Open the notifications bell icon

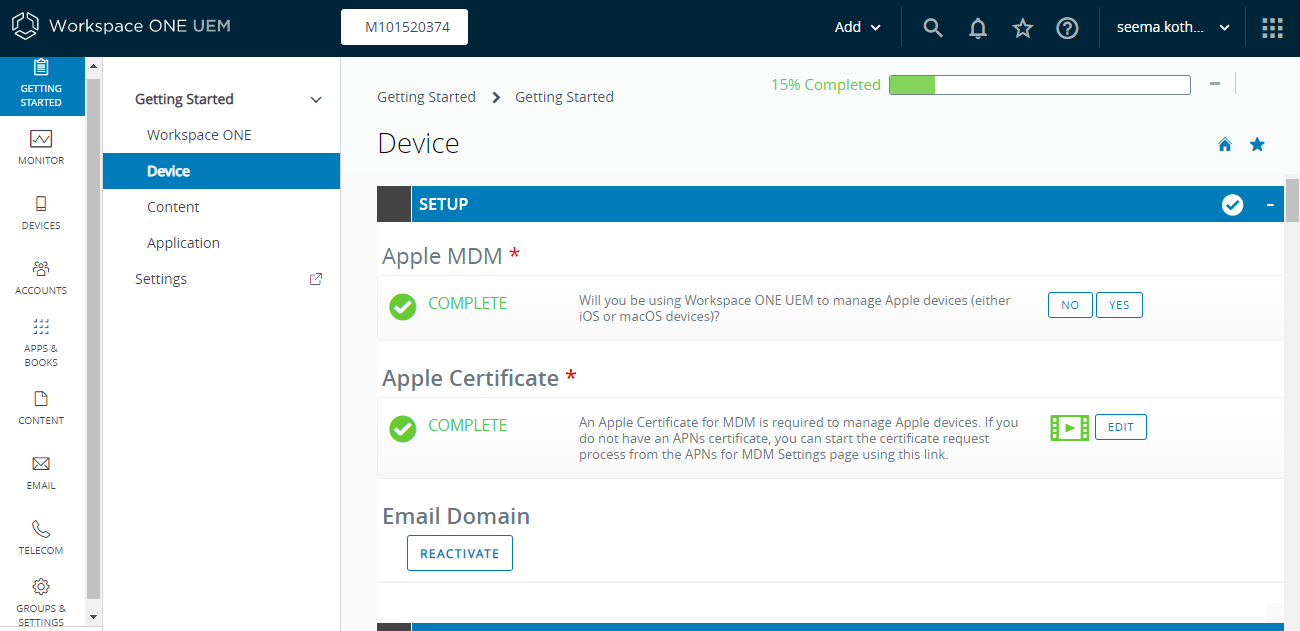pyautogui.click(x=978, y=28)
